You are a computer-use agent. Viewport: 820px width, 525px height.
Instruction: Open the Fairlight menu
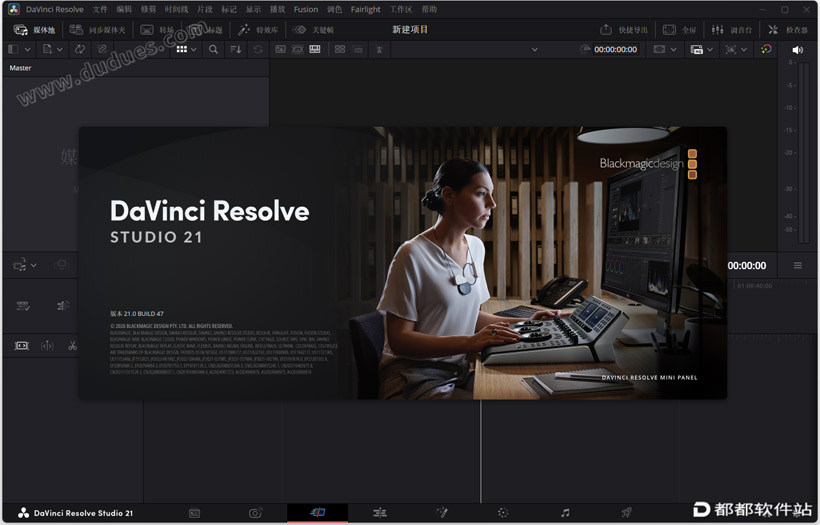point(366,9)
